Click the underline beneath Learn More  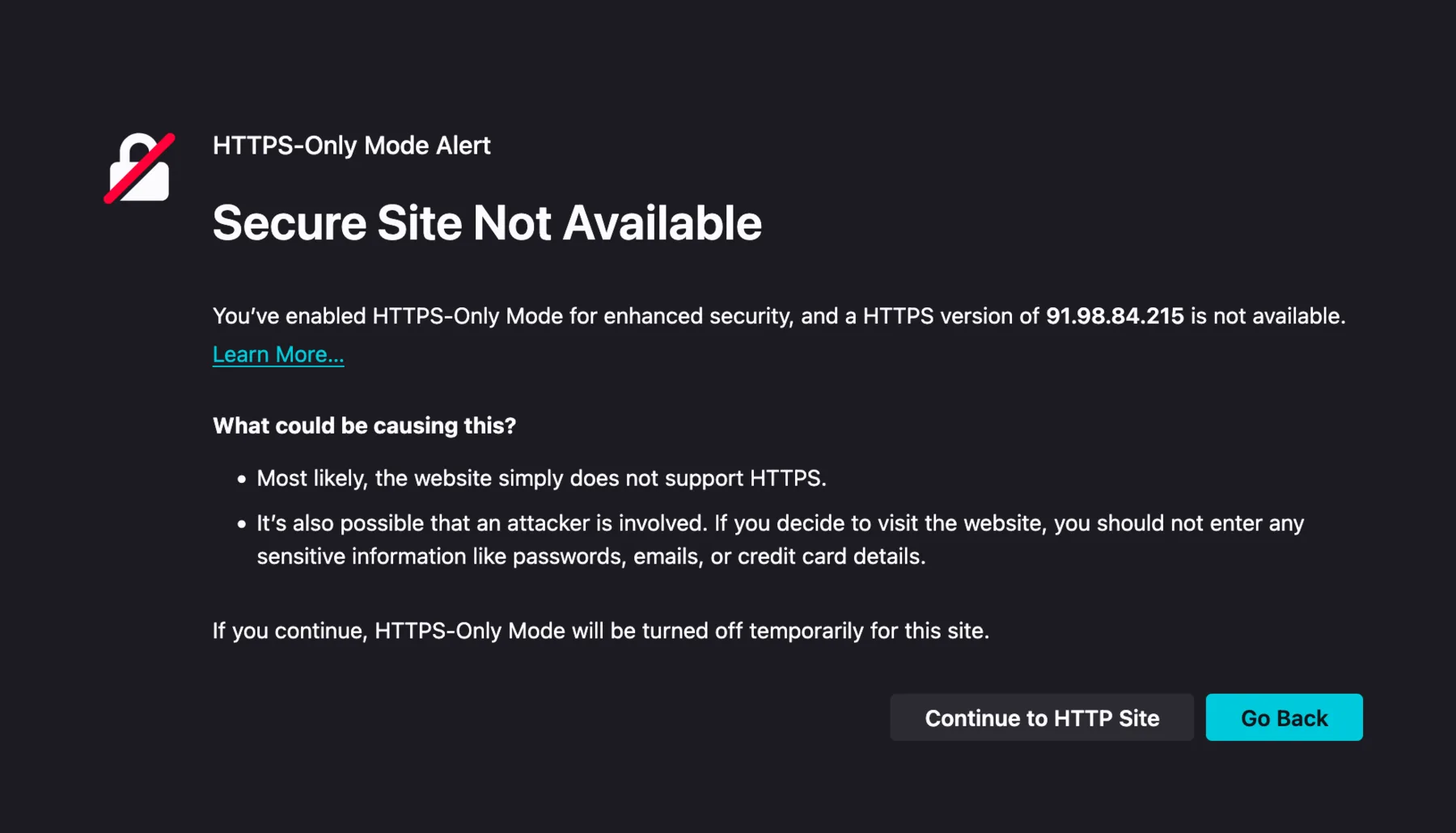coord(277,366)
